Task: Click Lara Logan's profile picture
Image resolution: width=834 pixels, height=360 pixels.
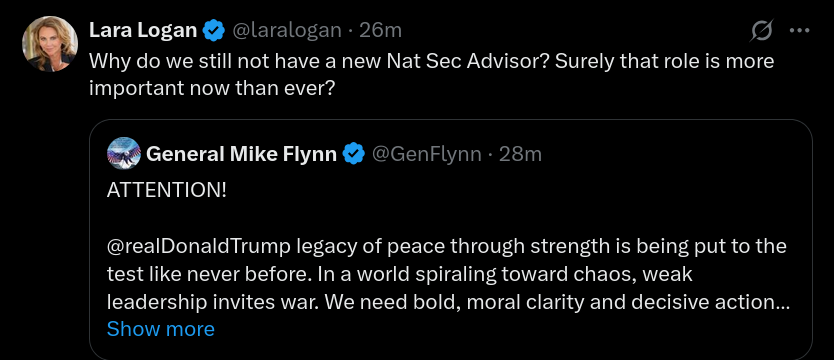Action: click(50, 44)
